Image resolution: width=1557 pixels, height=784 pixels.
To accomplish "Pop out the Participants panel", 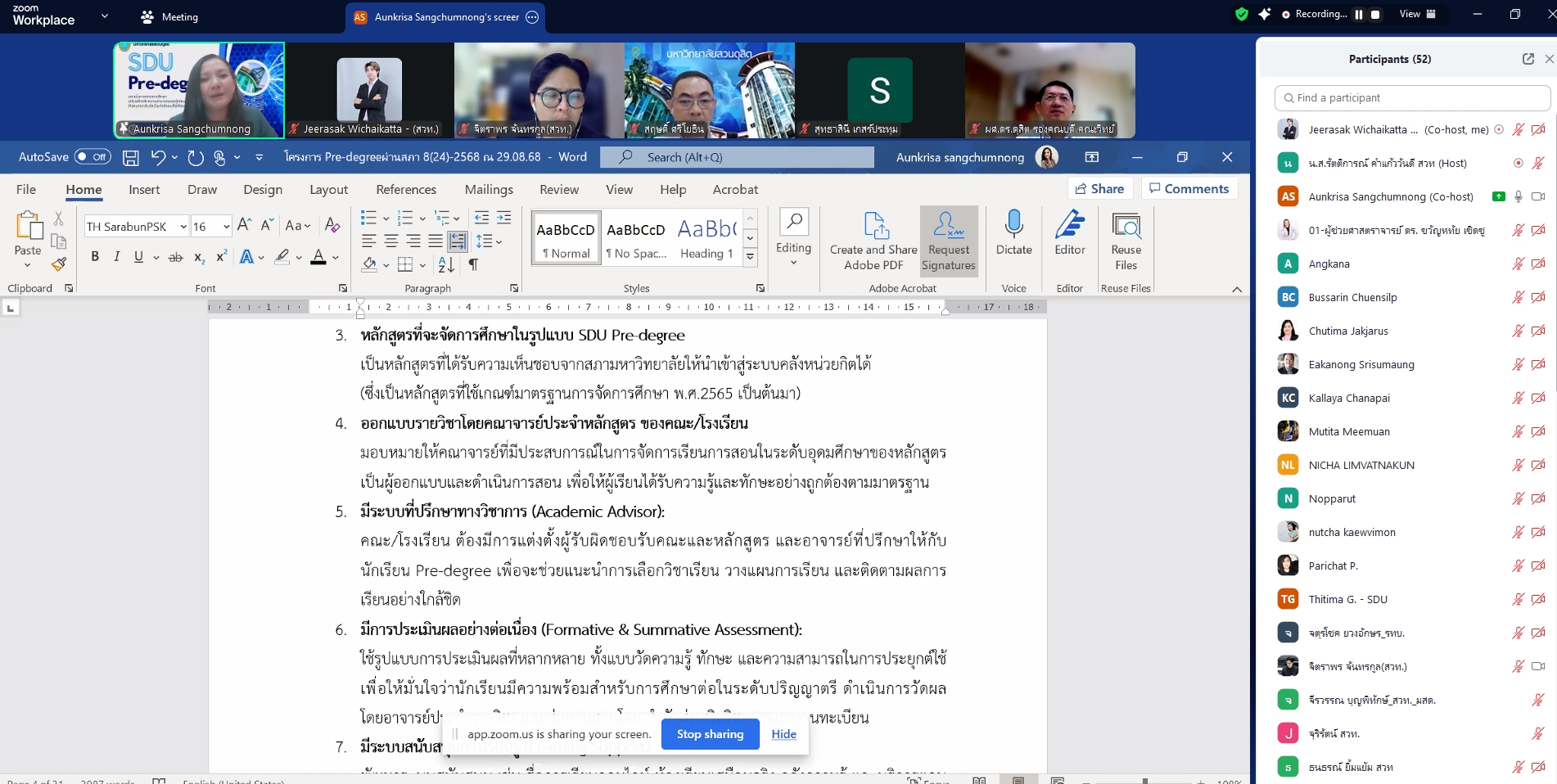I will 1528,59.
